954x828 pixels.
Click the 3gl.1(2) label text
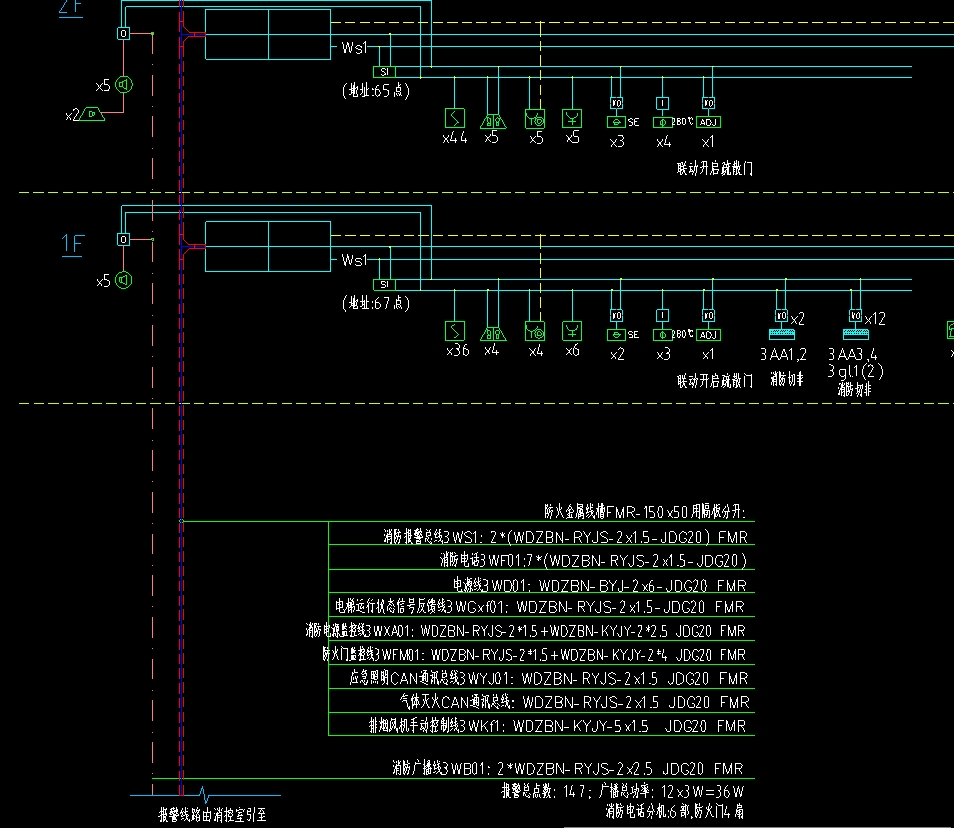[855, 371]
